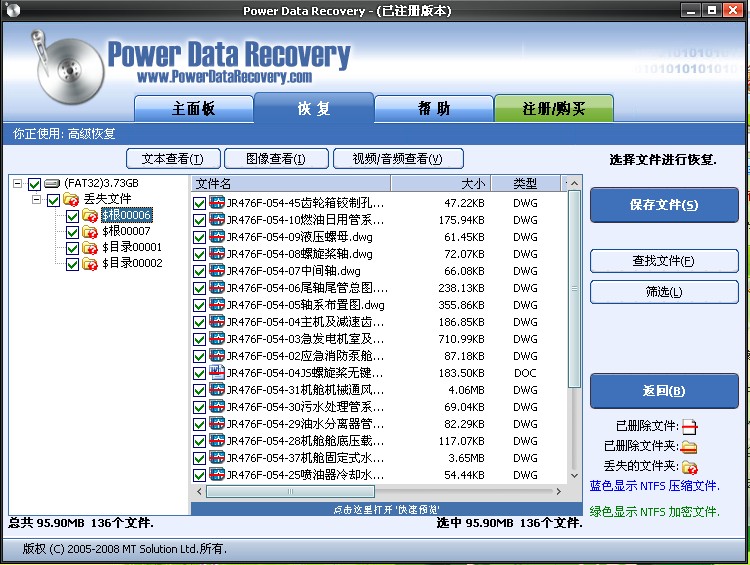Open the www.PowerDataRecovery.com link
The height and width of the screenshot is (565, 750).
click(x=224, y=76)
